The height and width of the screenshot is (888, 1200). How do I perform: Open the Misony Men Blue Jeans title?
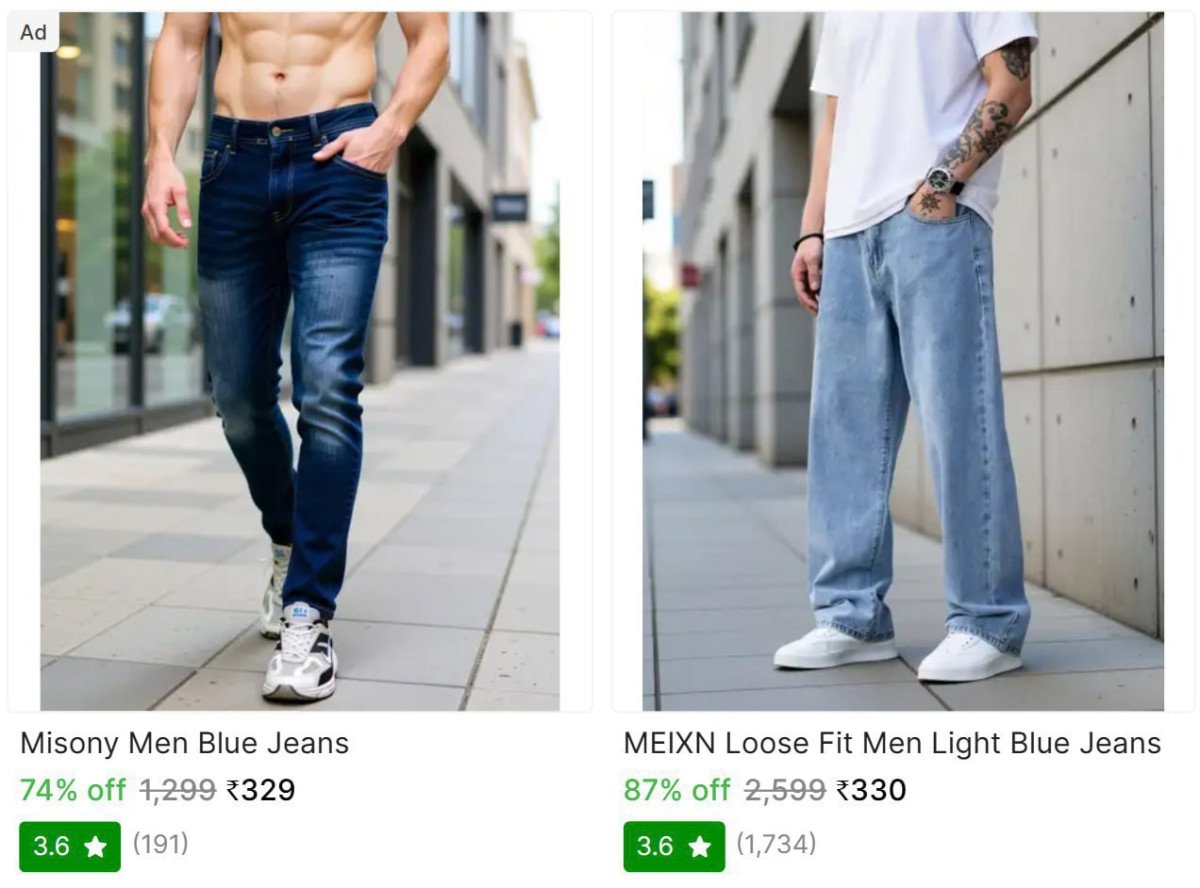click(185, 743)
